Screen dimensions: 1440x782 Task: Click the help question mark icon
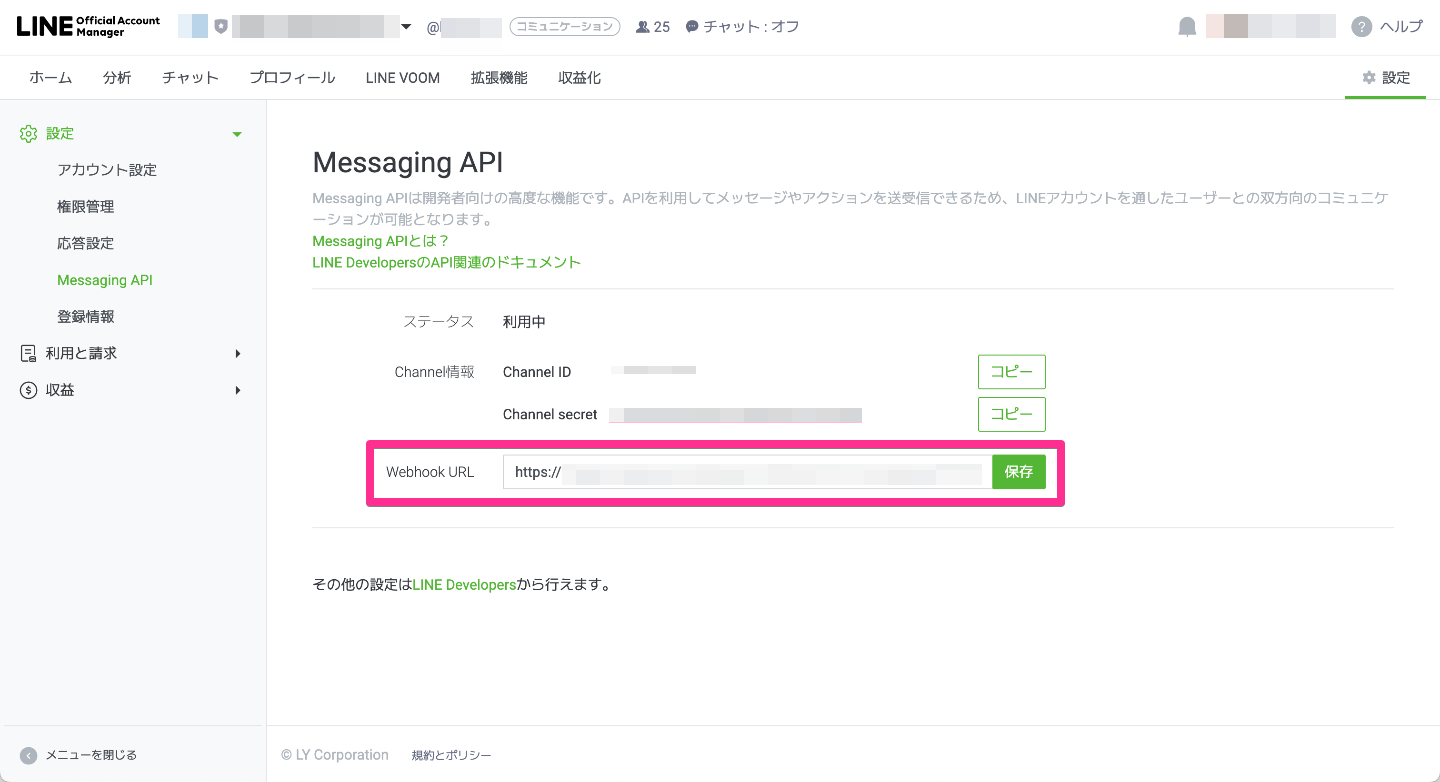click(x=1361, y=27)
